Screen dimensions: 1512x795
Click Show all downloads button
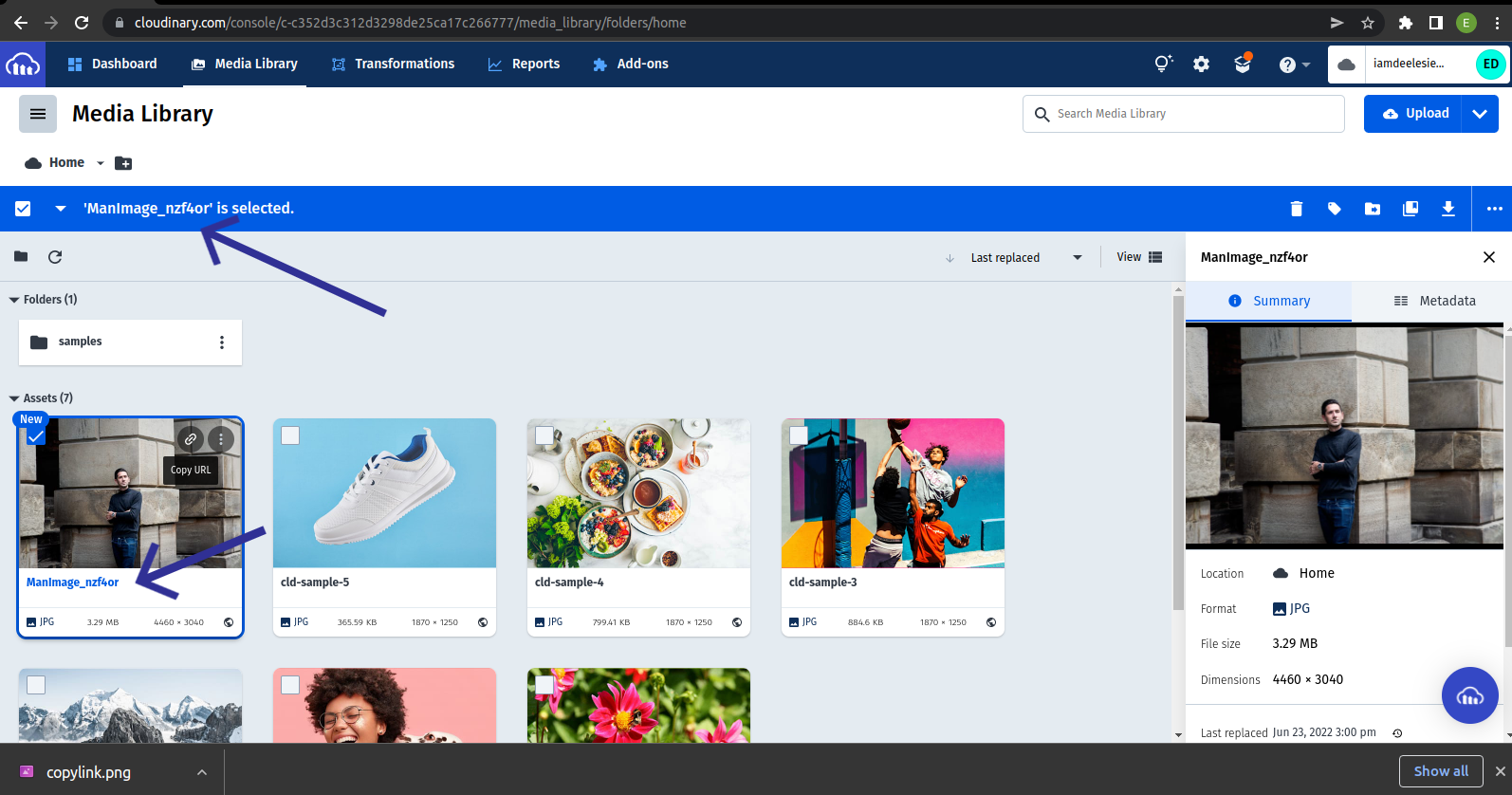pyautogui.click(x=1440, y=771)
